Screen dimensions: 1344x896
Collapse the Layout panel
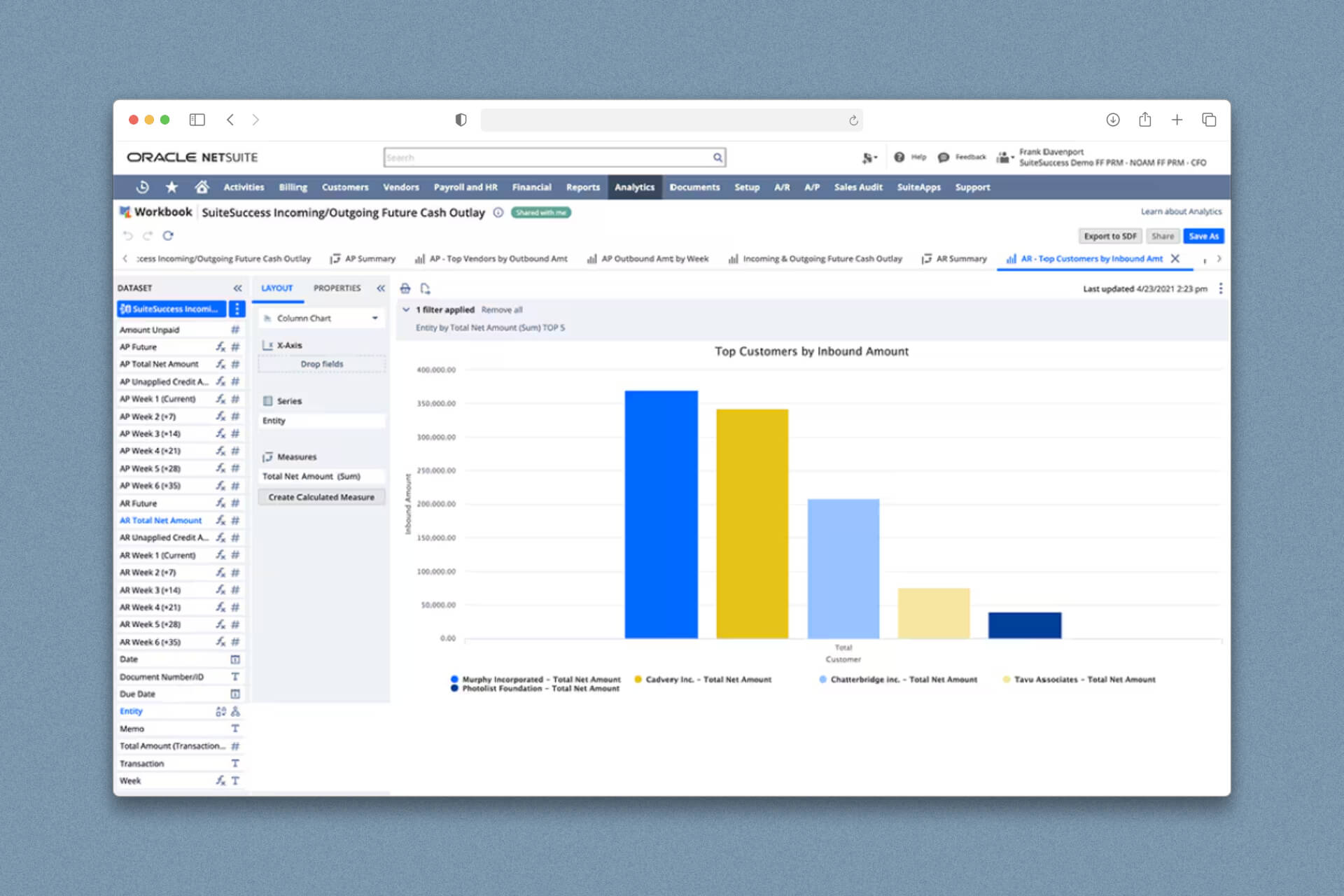point(381,288)
